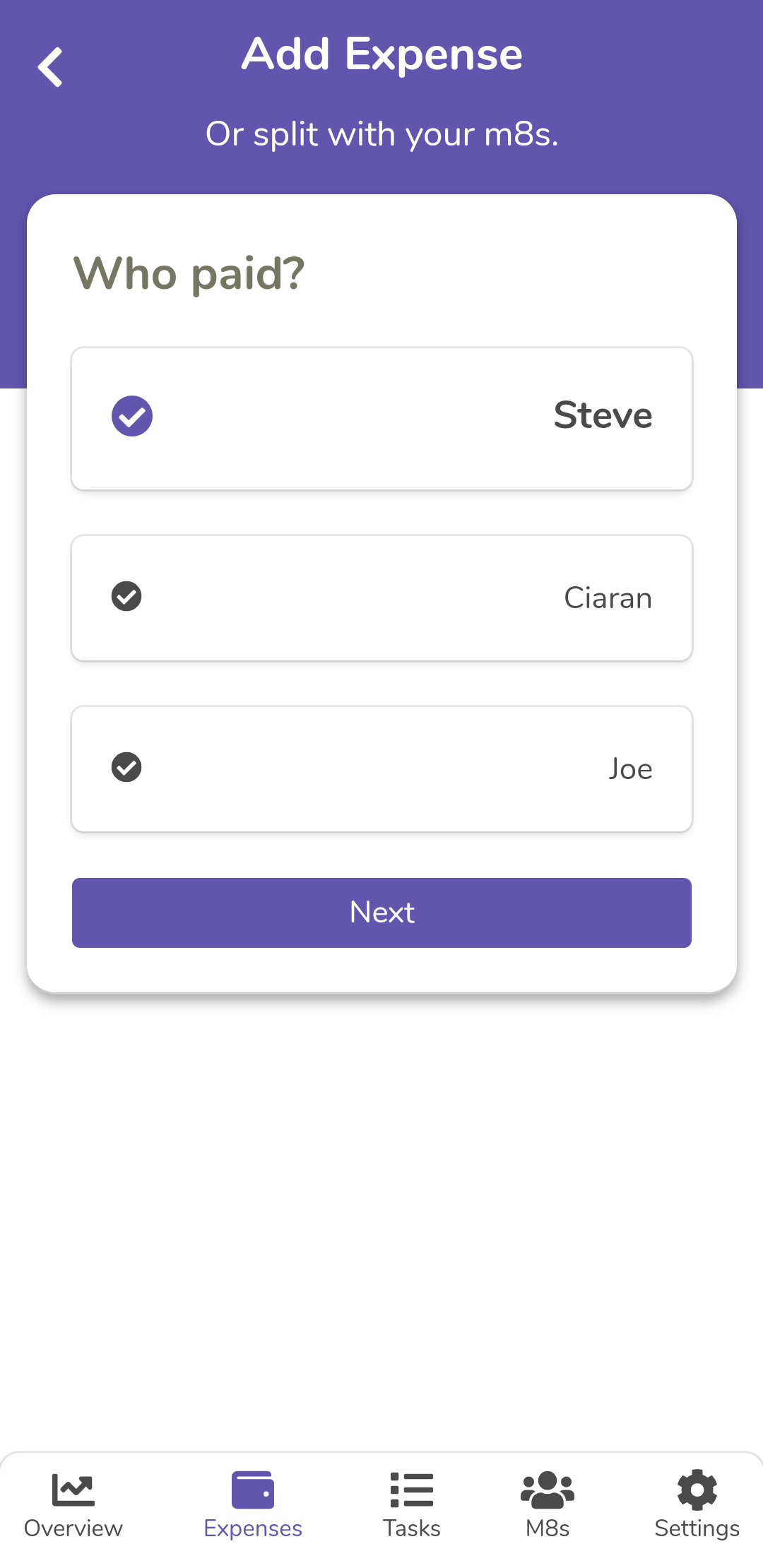Screen dimensions: 763x1568
Task: Tap the M8s tab label
Action: click(x=548, y=1528)
